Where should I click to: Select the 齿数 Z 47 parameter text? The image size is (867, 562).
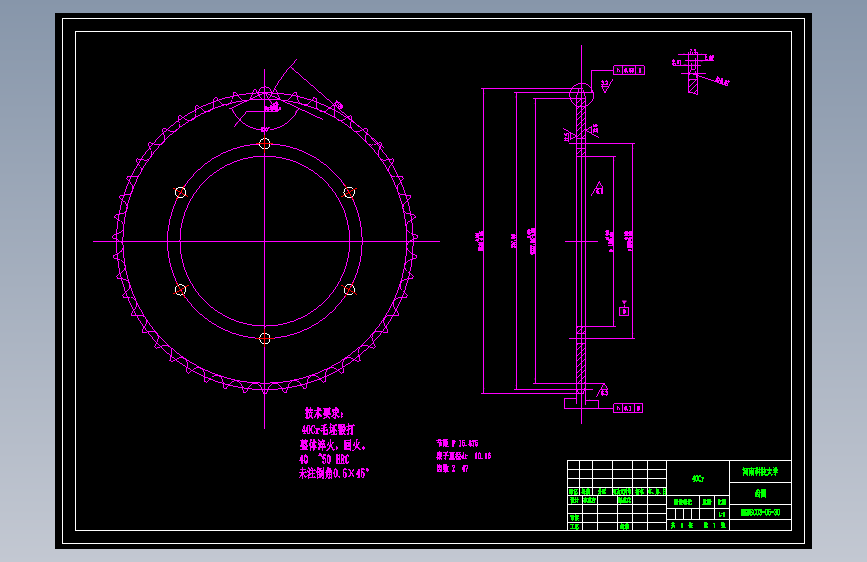[452, 469]
